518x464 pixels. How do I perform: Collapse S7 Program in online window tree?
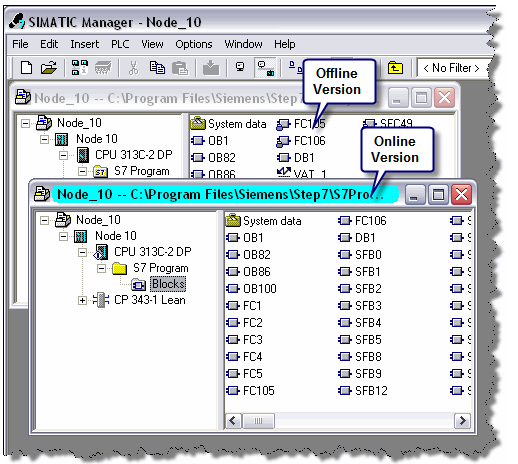point(101,268)
